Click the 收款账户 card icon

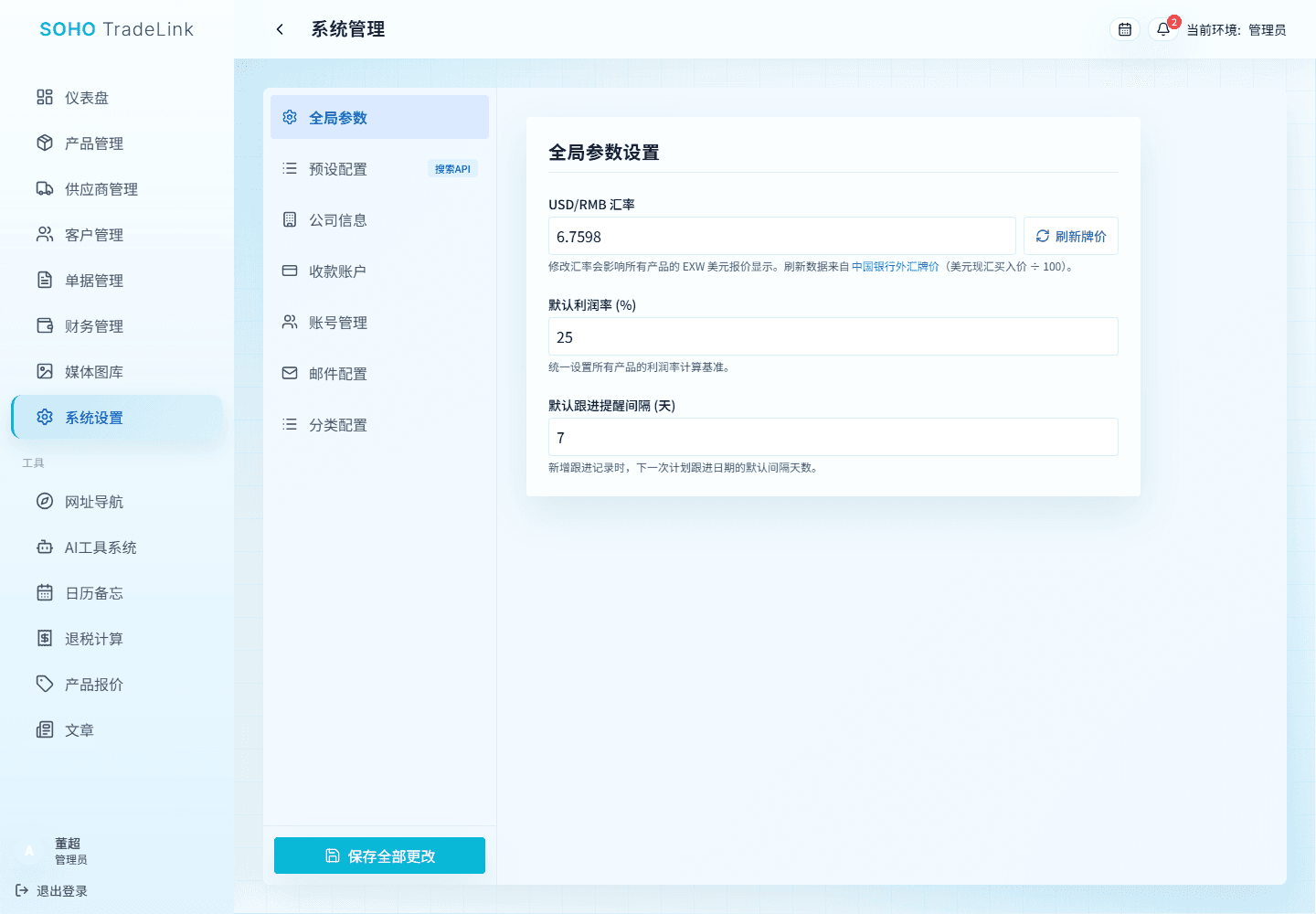click(x=290, y=271)
